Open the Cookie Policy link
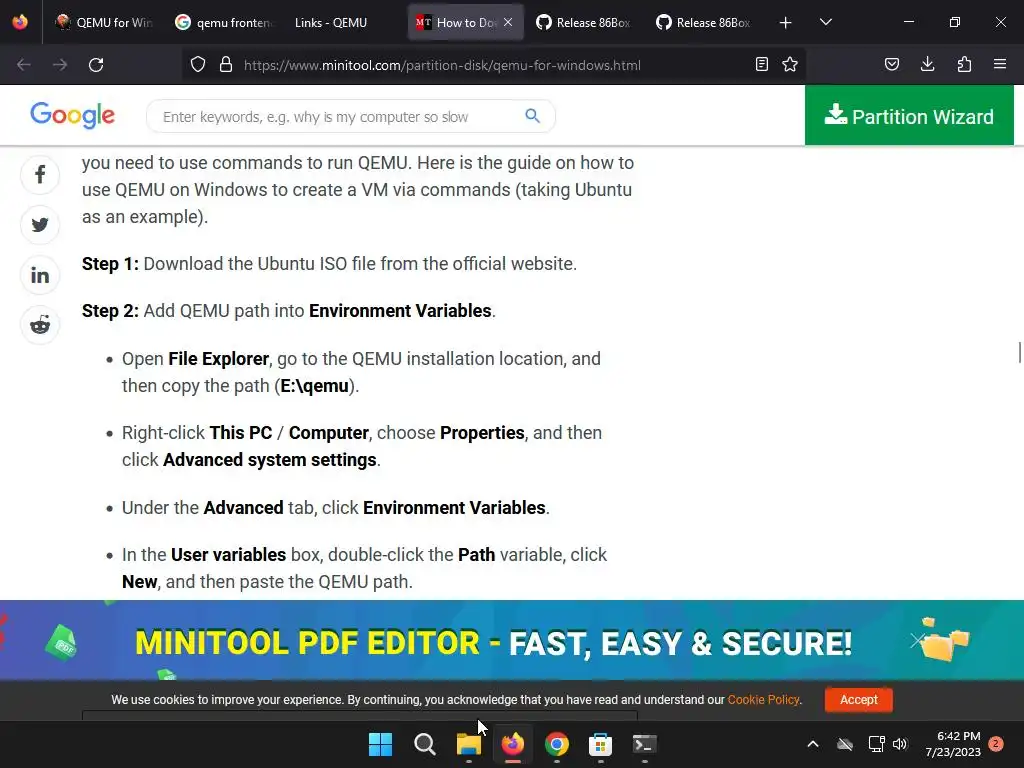This screenshot has height=768, width=1024. tap(763, 699)
